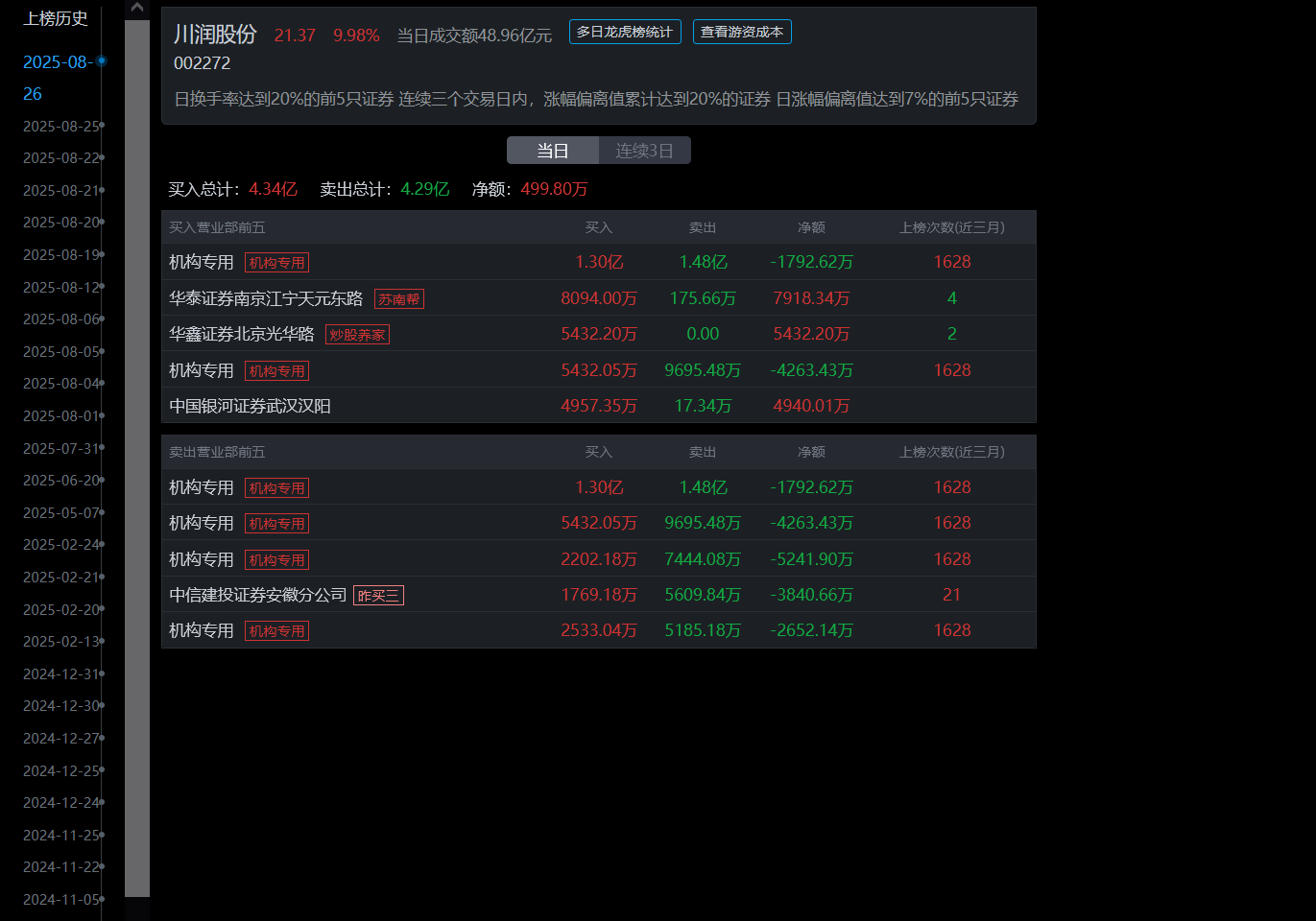Click the 净额 499.80万 summary value
The width and height of the screenshot is (1316, 921).
(x=554, y=189)
